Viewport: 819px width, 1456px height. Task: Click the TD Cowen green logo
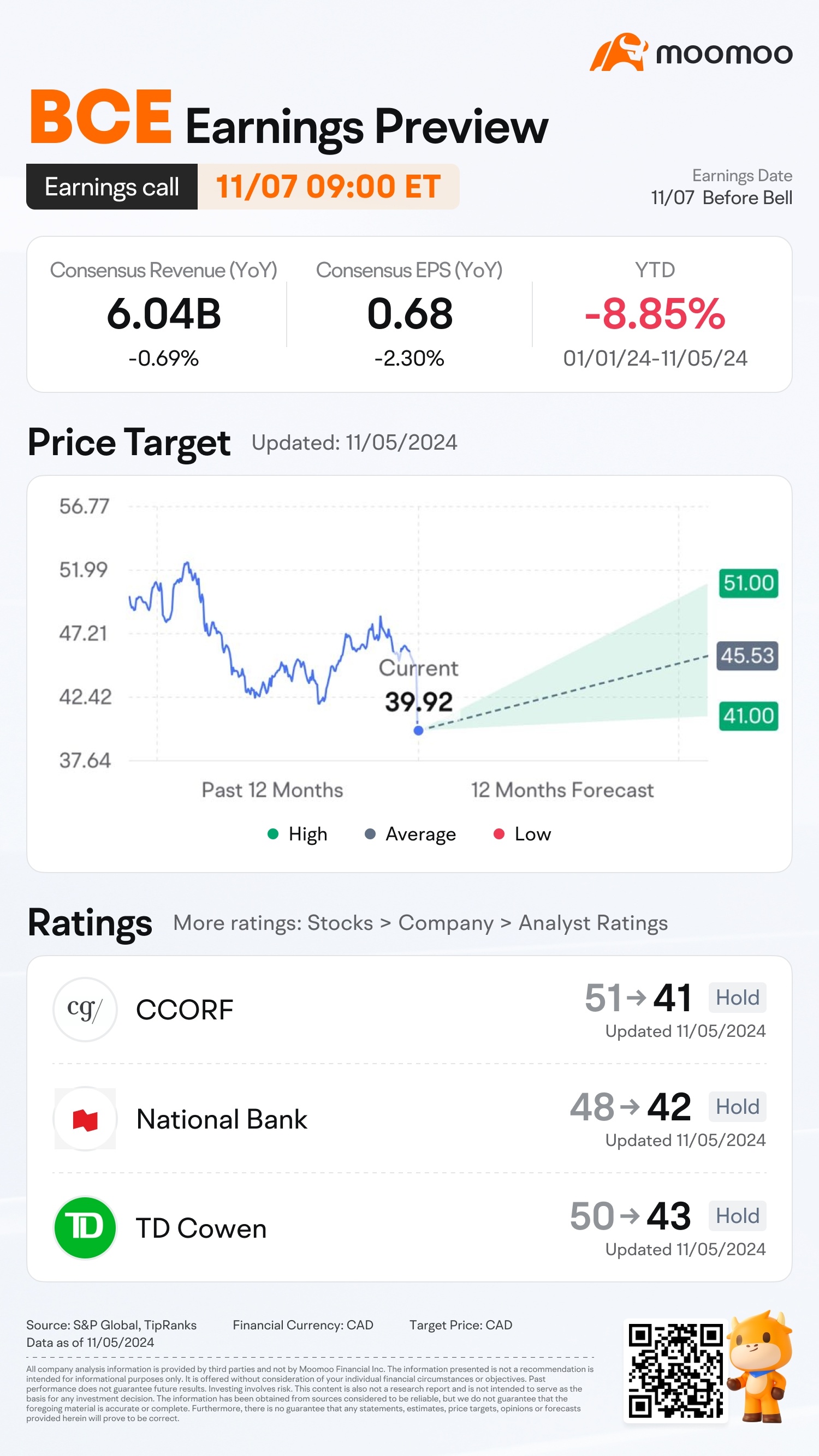pyautogui.click(x=85, y=1228)
